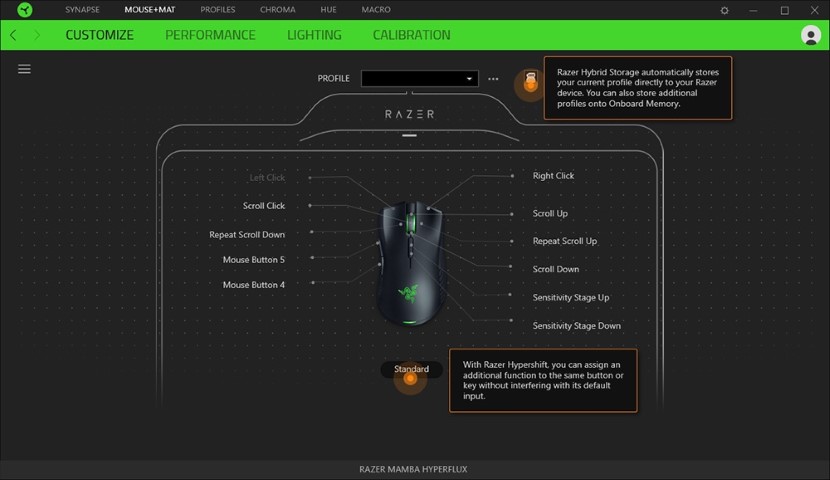Viewport: 830px width, 480px height.
Task: Open the hamburger sidebar menu
Action: [x=24, y=69]
